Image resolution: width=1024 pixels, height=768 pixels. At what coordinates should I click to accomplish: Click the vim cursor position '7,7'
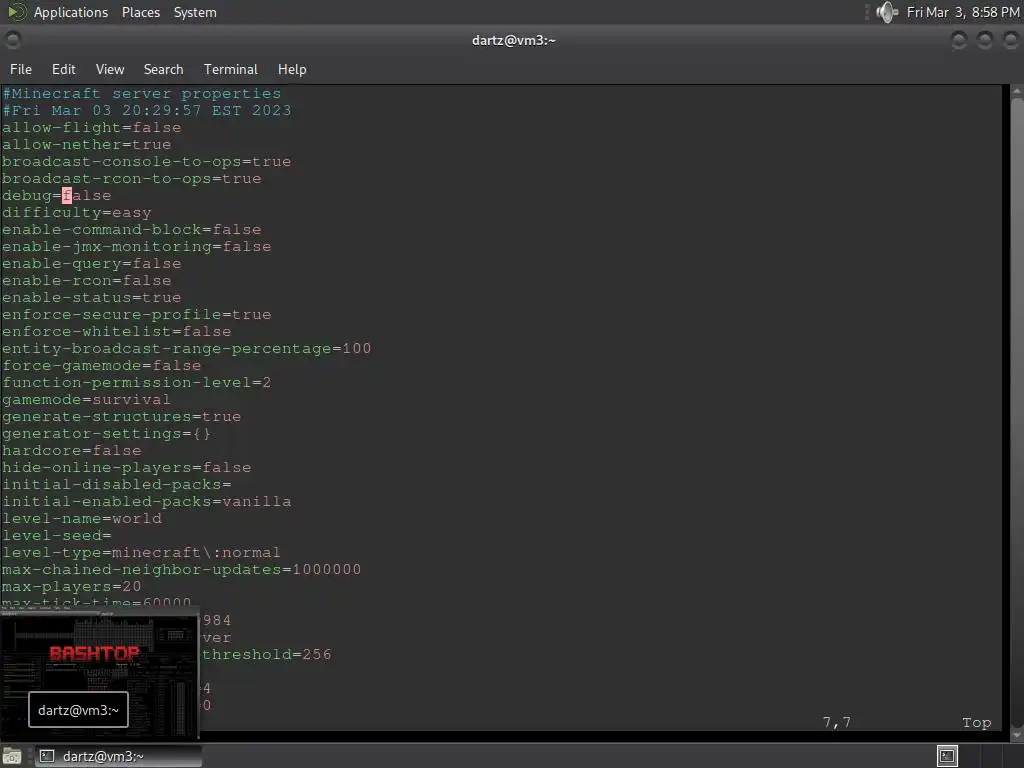[837, 722]
